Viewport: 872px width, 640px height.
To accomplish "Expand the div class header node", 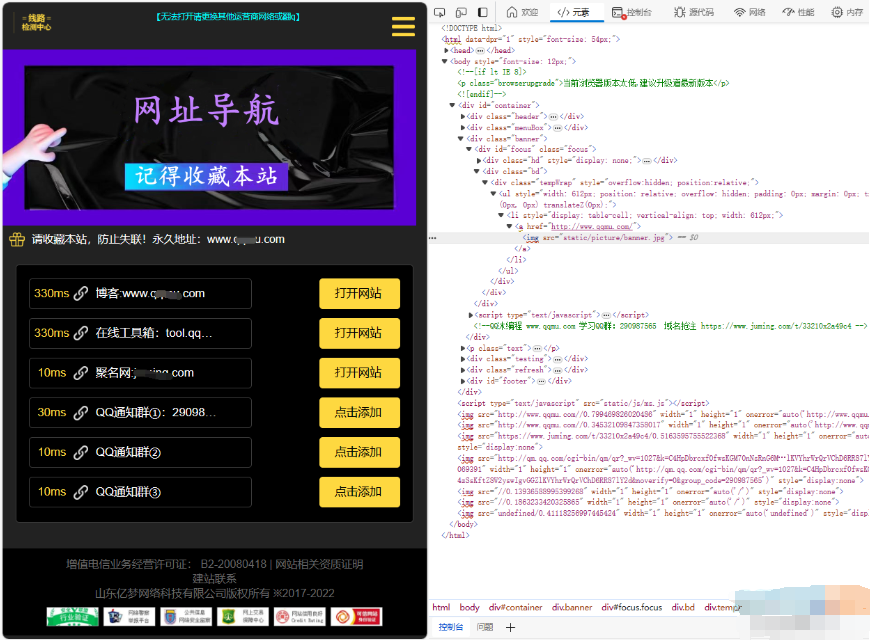I will pos(463,117).
